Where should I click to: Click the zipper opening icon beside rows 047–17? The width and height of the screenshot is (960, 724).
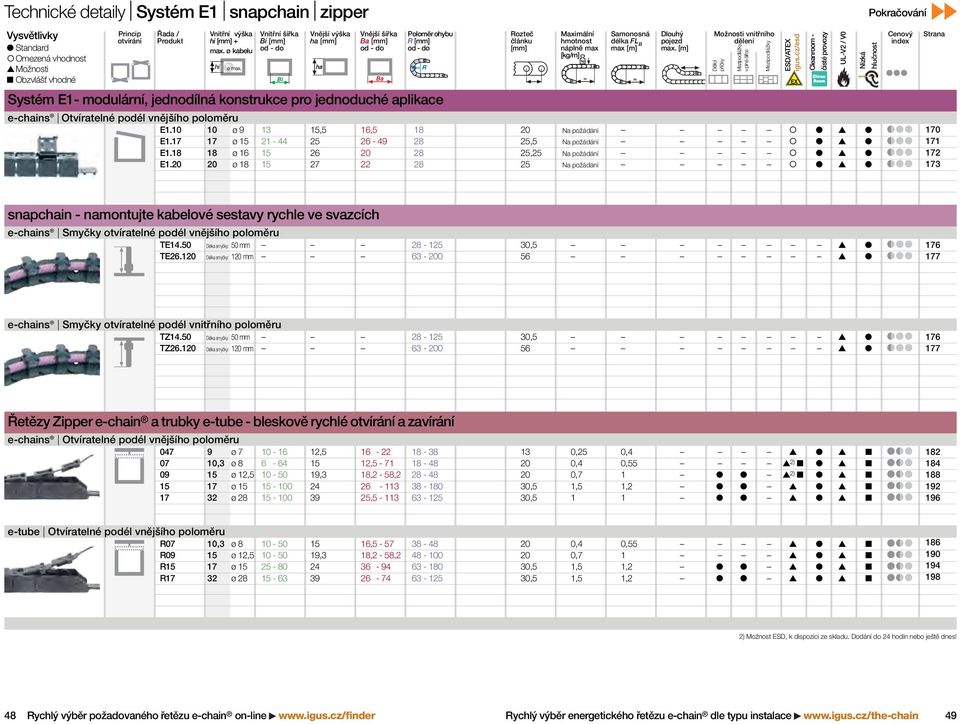pos(129,467)
